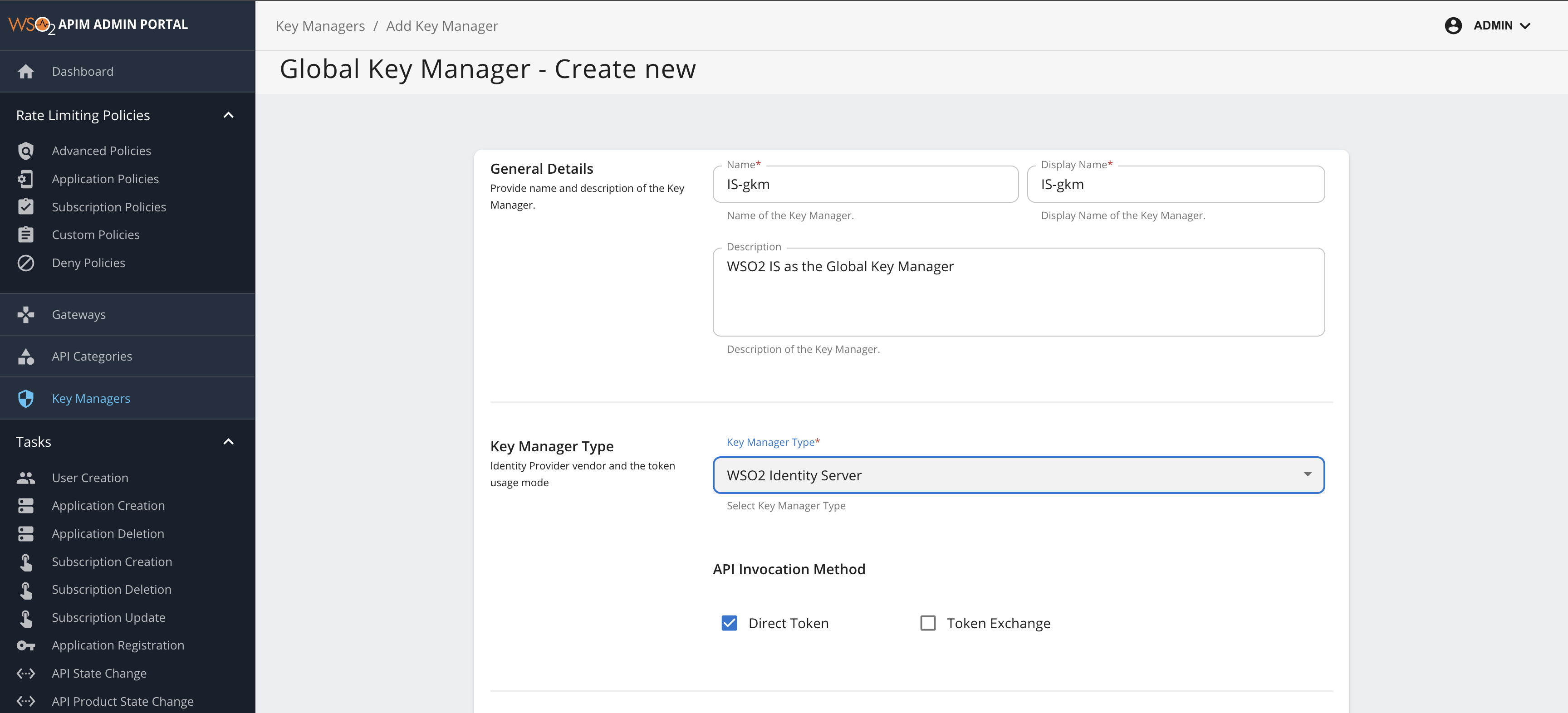Click the Advanced Policies shield icon
The image size is (1568, 713).
[25, 151]
